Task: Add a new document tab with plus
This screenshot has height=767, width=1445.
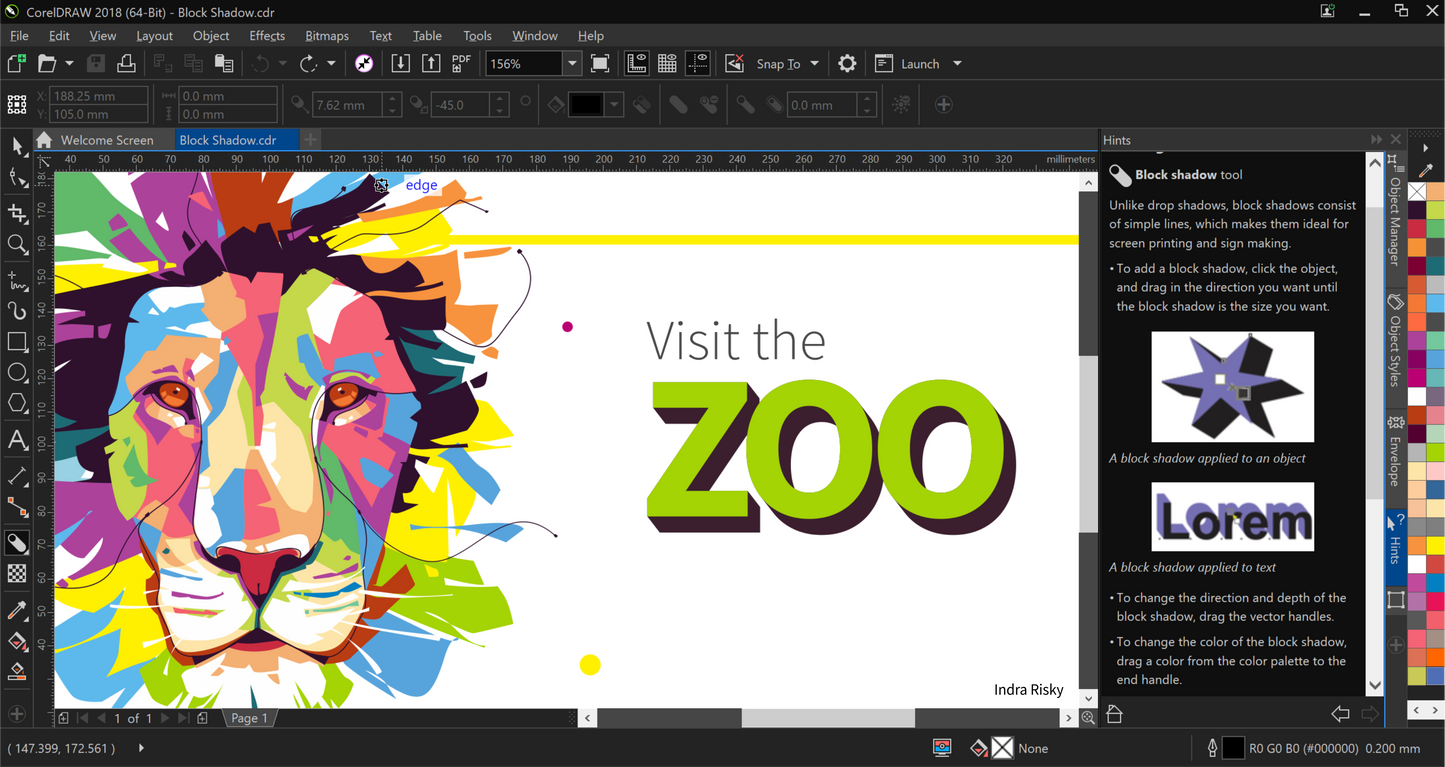Action: [311, 140]
